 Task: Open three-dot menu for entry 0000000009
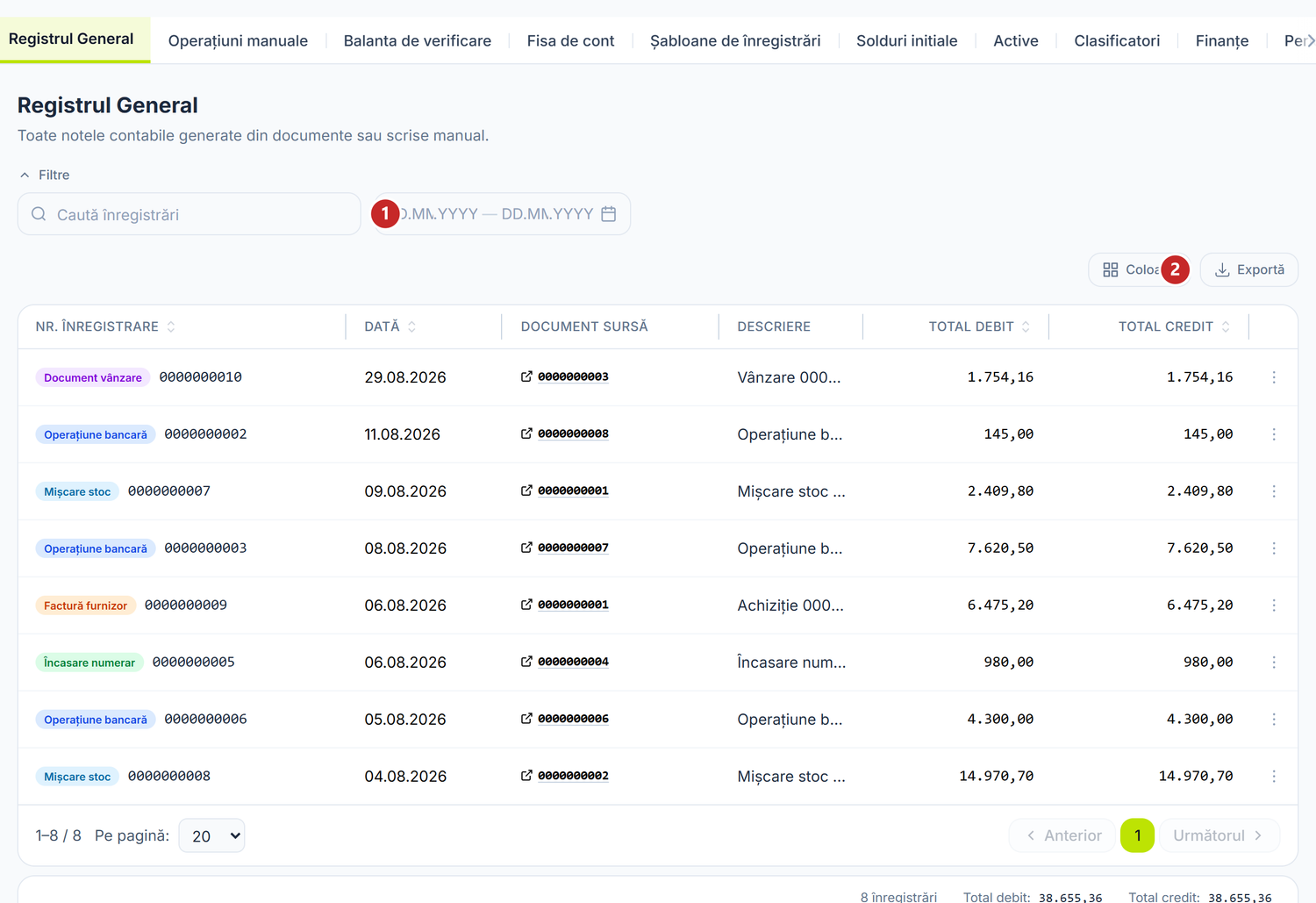pos(1274,606)
